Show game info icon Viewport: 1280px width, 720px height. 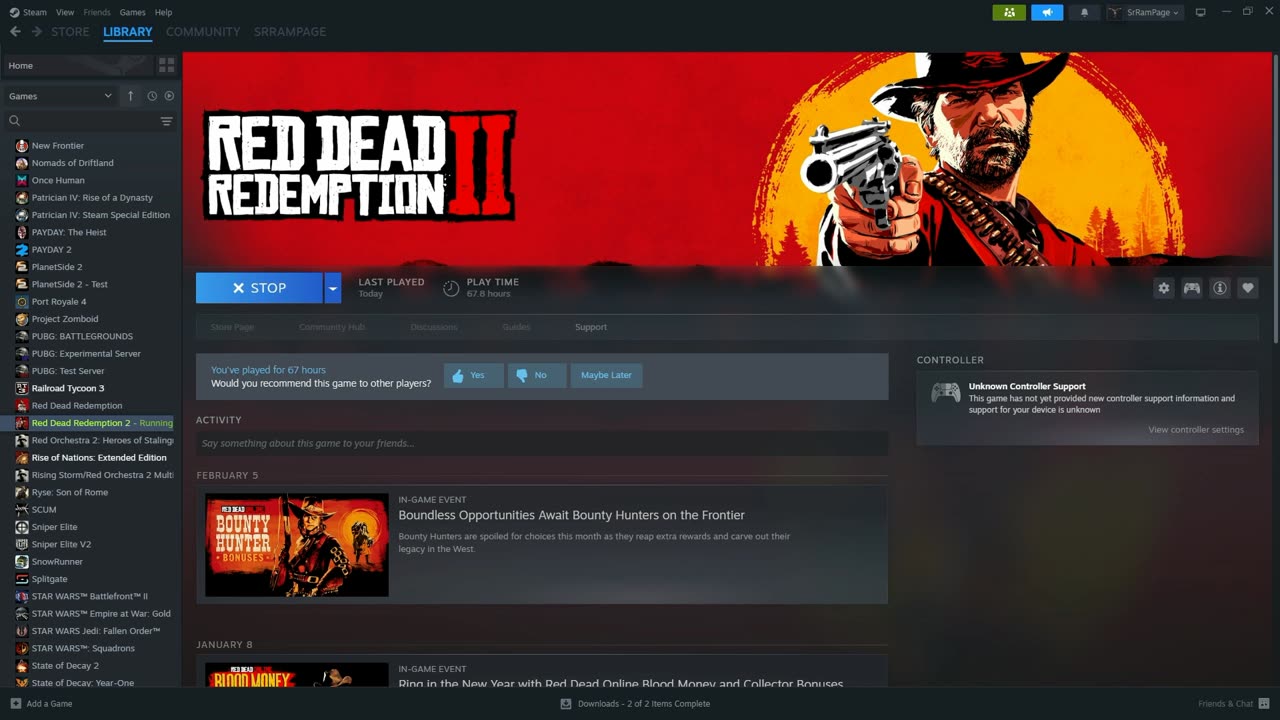(x=1219, y=288)
